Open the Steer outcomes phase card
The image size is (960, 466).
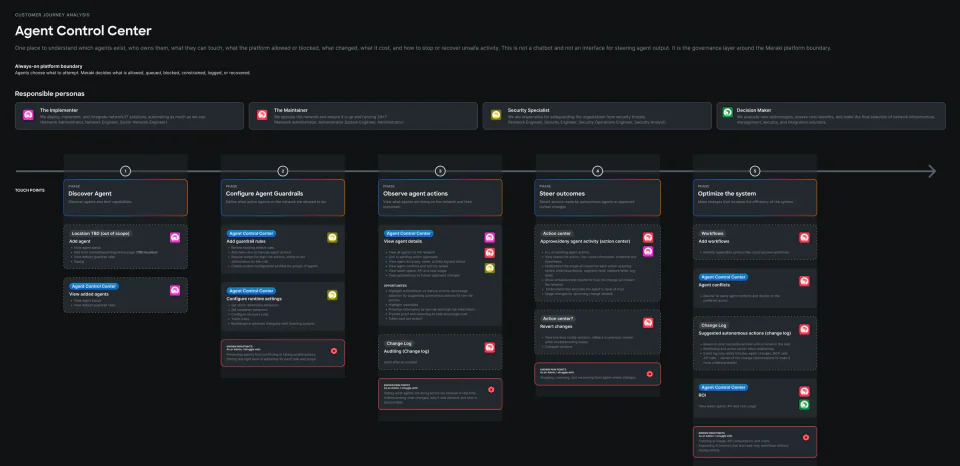tap(598, 197)
